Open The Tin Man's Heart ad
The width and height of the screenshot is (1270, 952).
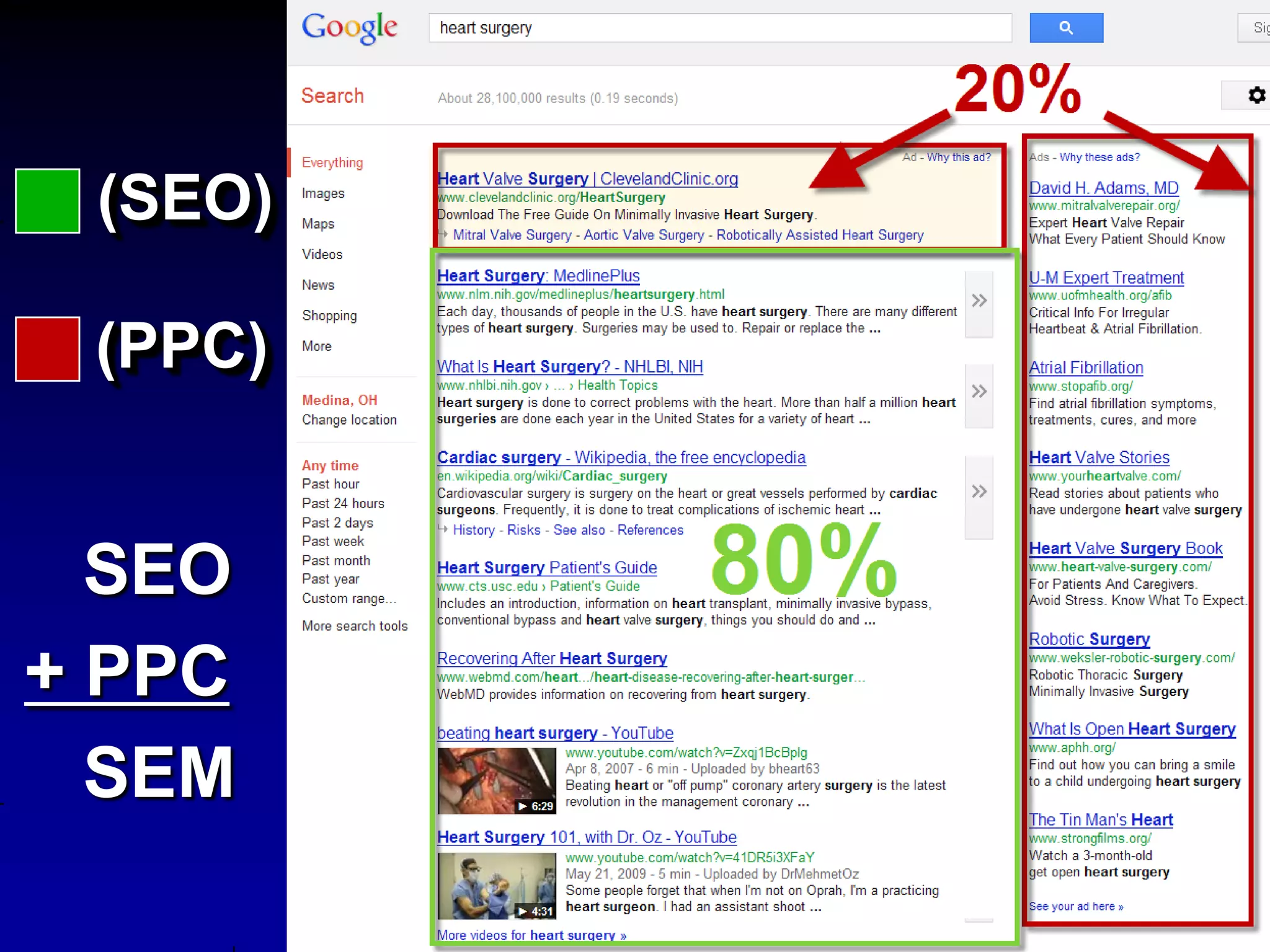pos(1101,820)
